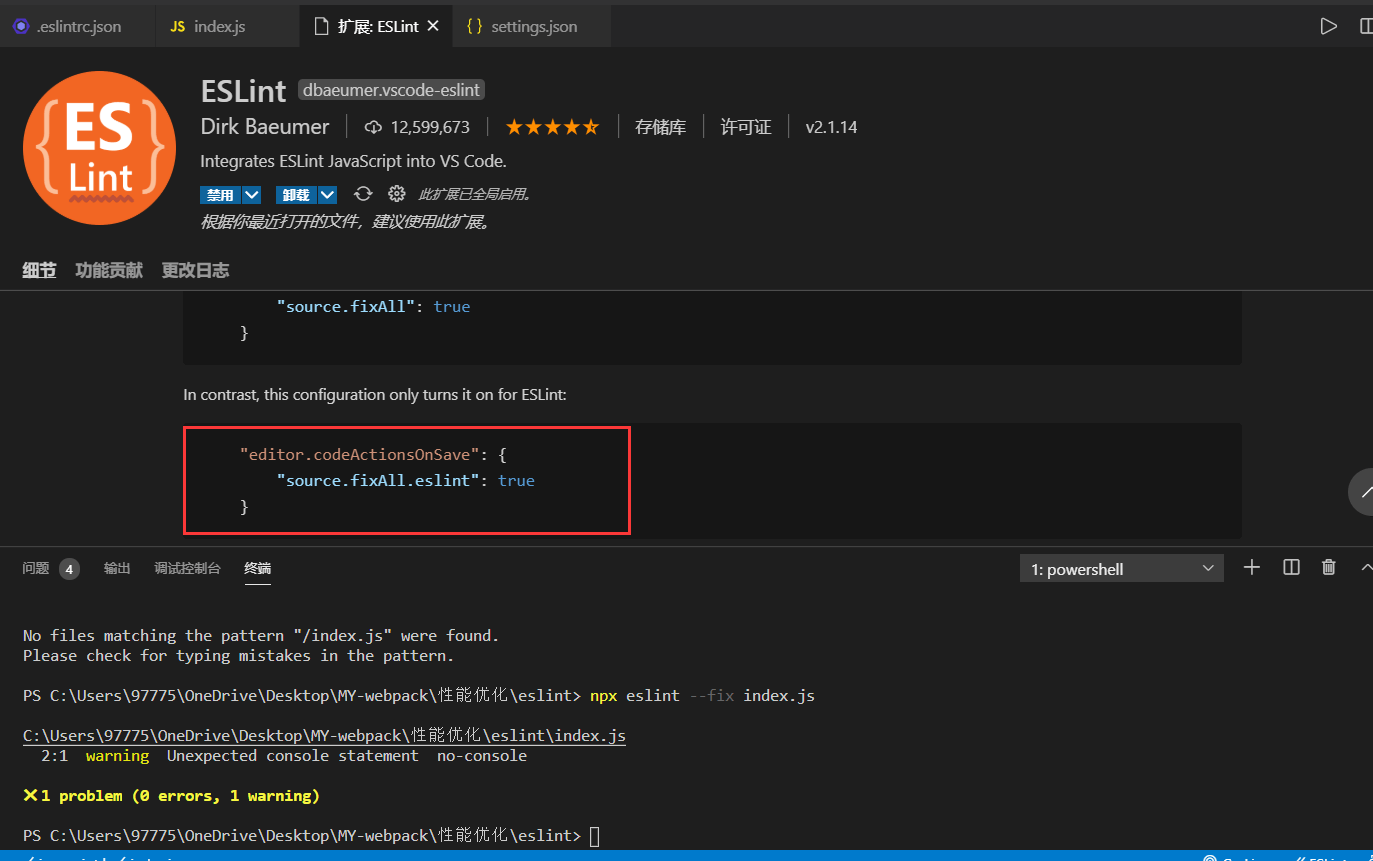Click the Run play icon in editor toolbar

coord(1328,26)
